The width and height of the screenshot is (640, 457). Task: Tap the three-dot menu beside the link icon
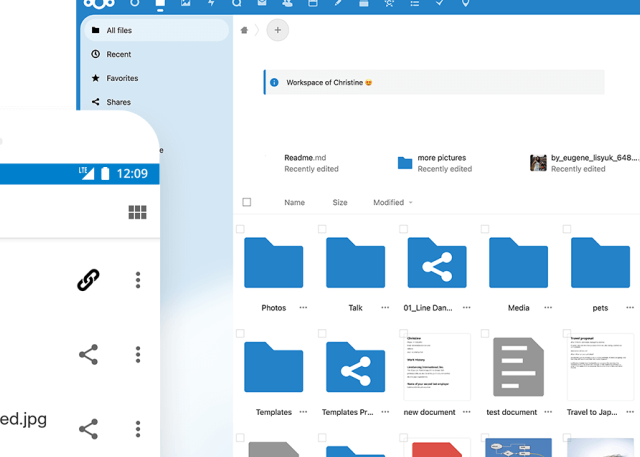click(138, 280)
